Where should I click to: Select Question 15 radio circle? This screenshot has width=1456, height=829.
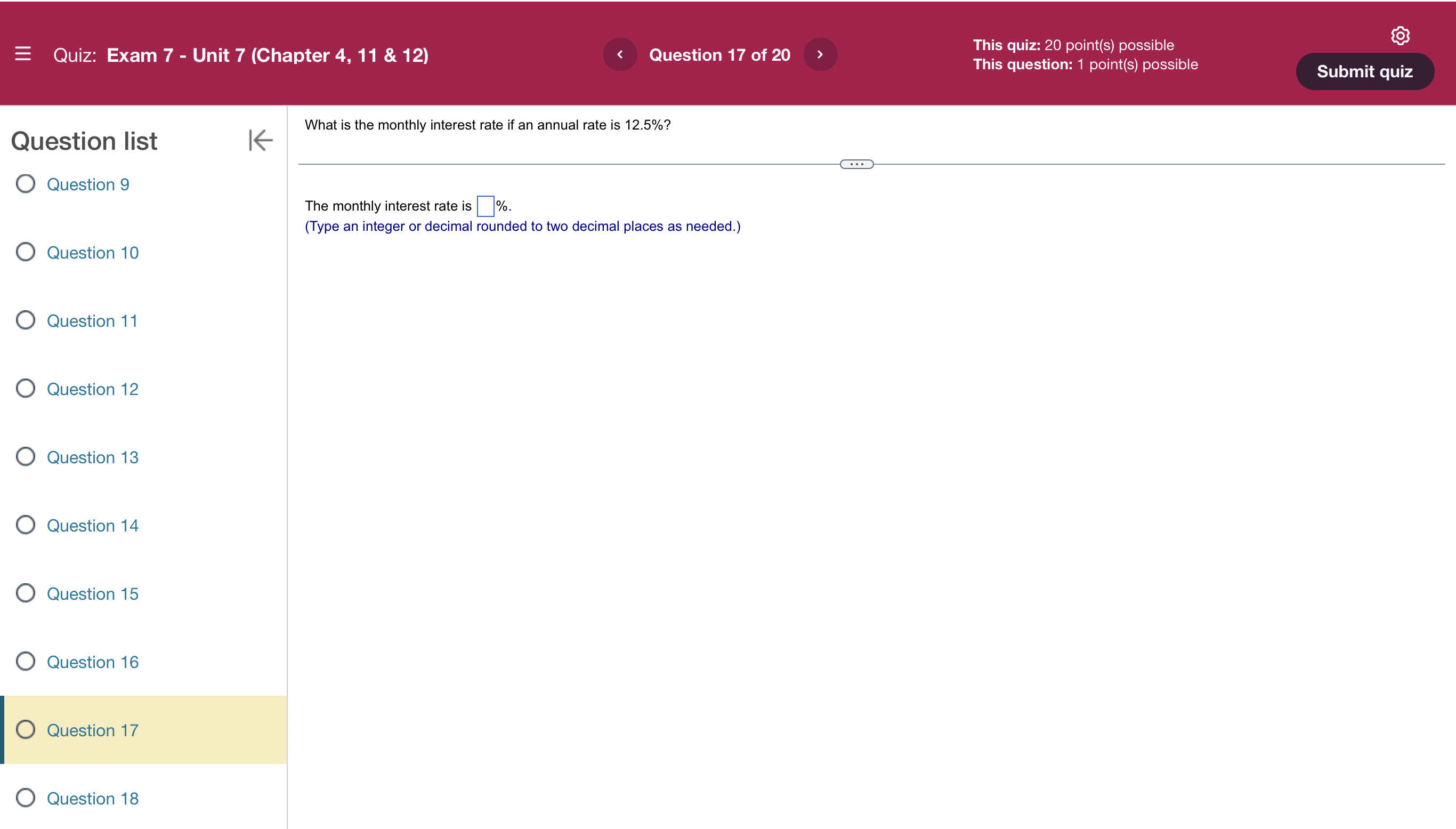[26, 593]
